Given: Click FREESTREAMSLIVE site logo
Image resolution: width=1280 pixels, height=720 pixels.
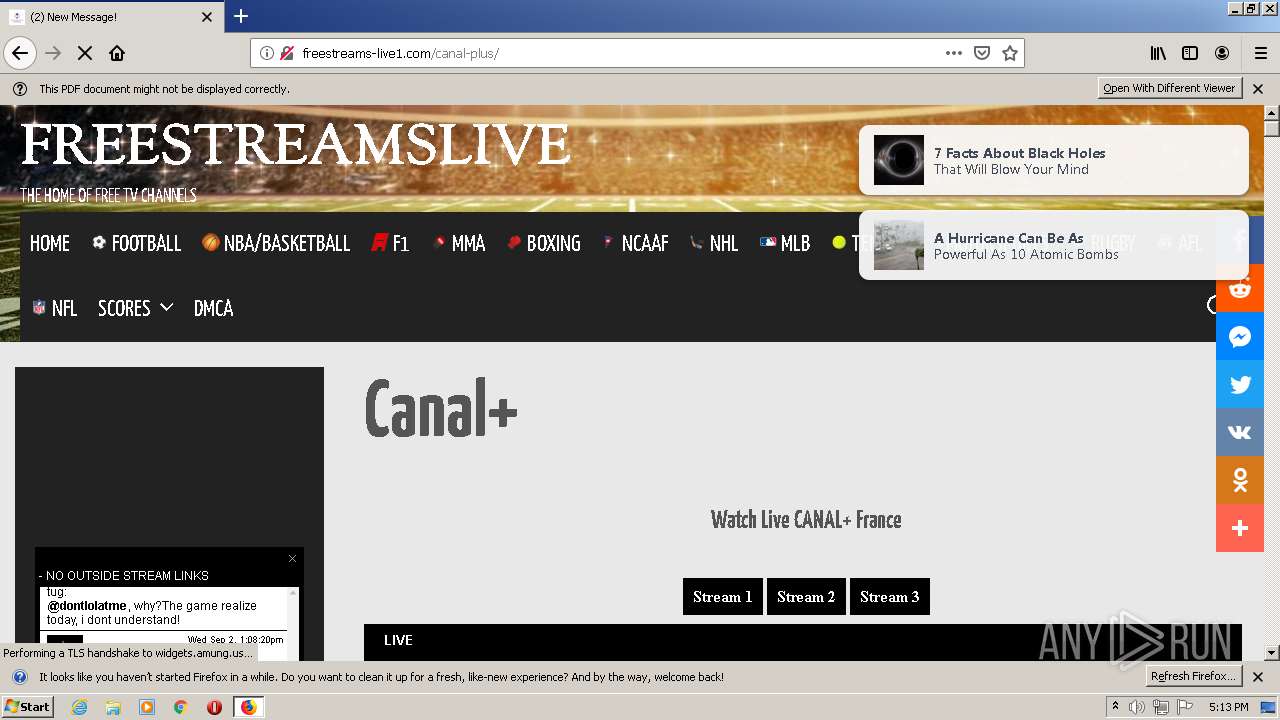Looking at the screenshot, I should [296, 145].
